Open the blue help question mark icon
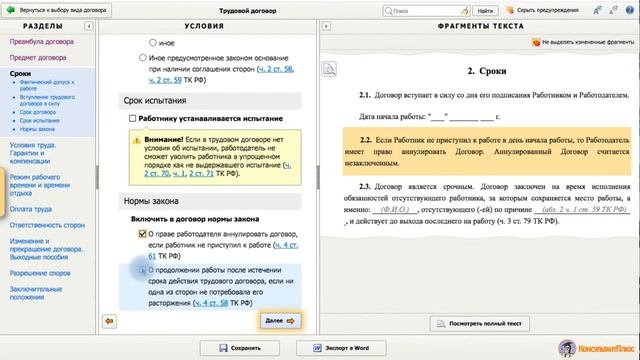The image size is (640, 360). (629, 10)
